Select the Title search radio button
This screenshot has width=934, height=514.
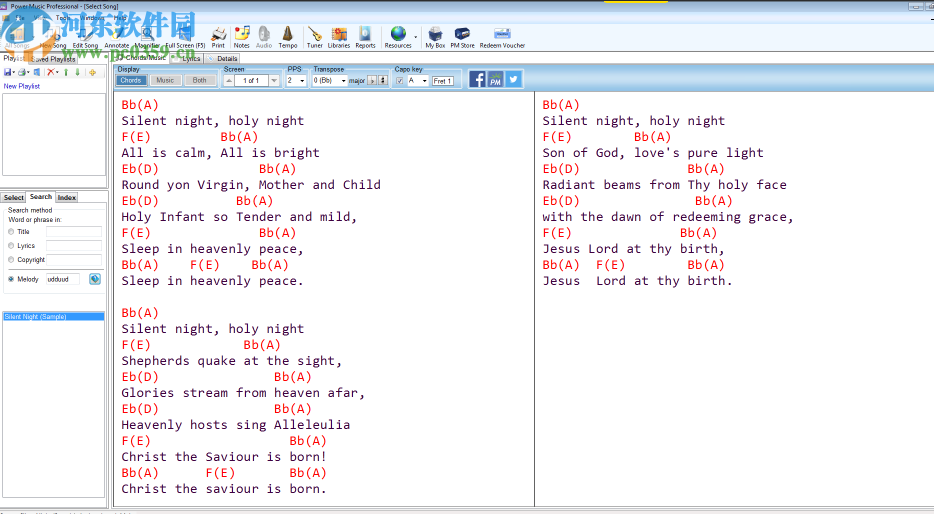click(x=11, y=232)
